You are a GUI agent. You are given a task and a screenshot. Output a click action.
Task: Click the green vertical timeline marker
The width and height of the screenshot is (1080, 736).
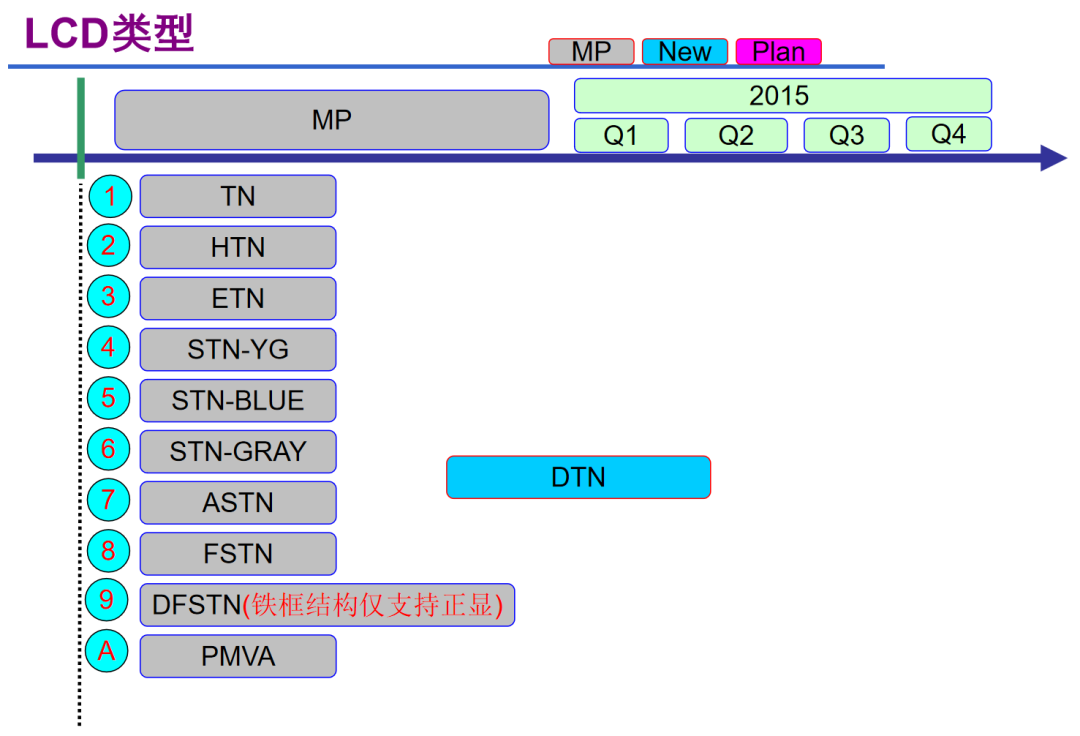[81, 128]
